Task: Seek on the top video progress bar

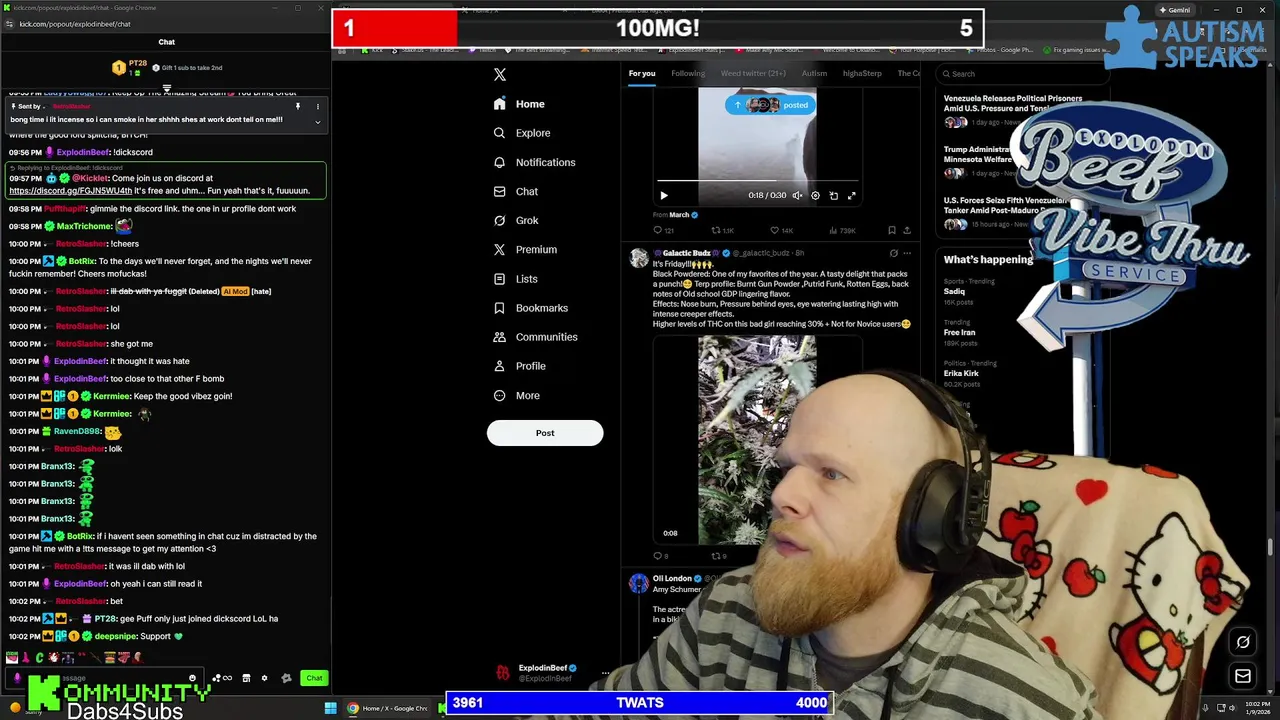Action: [757, 182]
